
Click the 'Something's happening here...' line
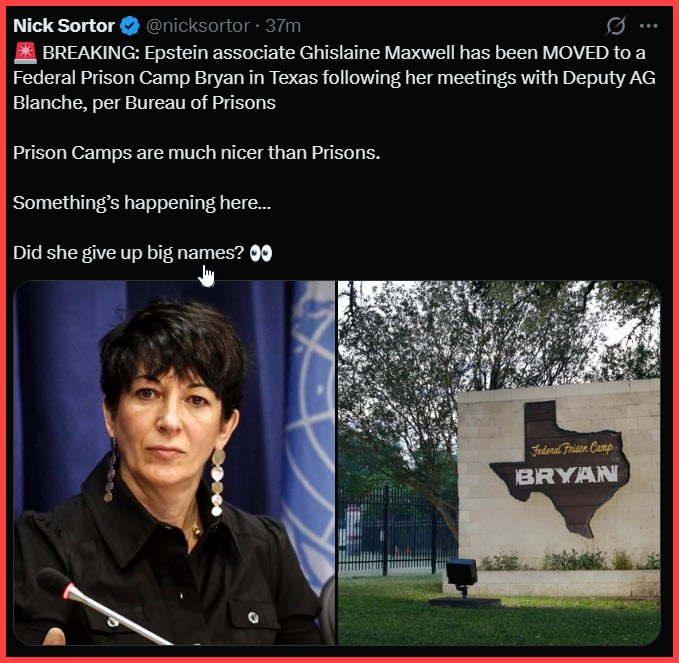(x=142, y=203)
